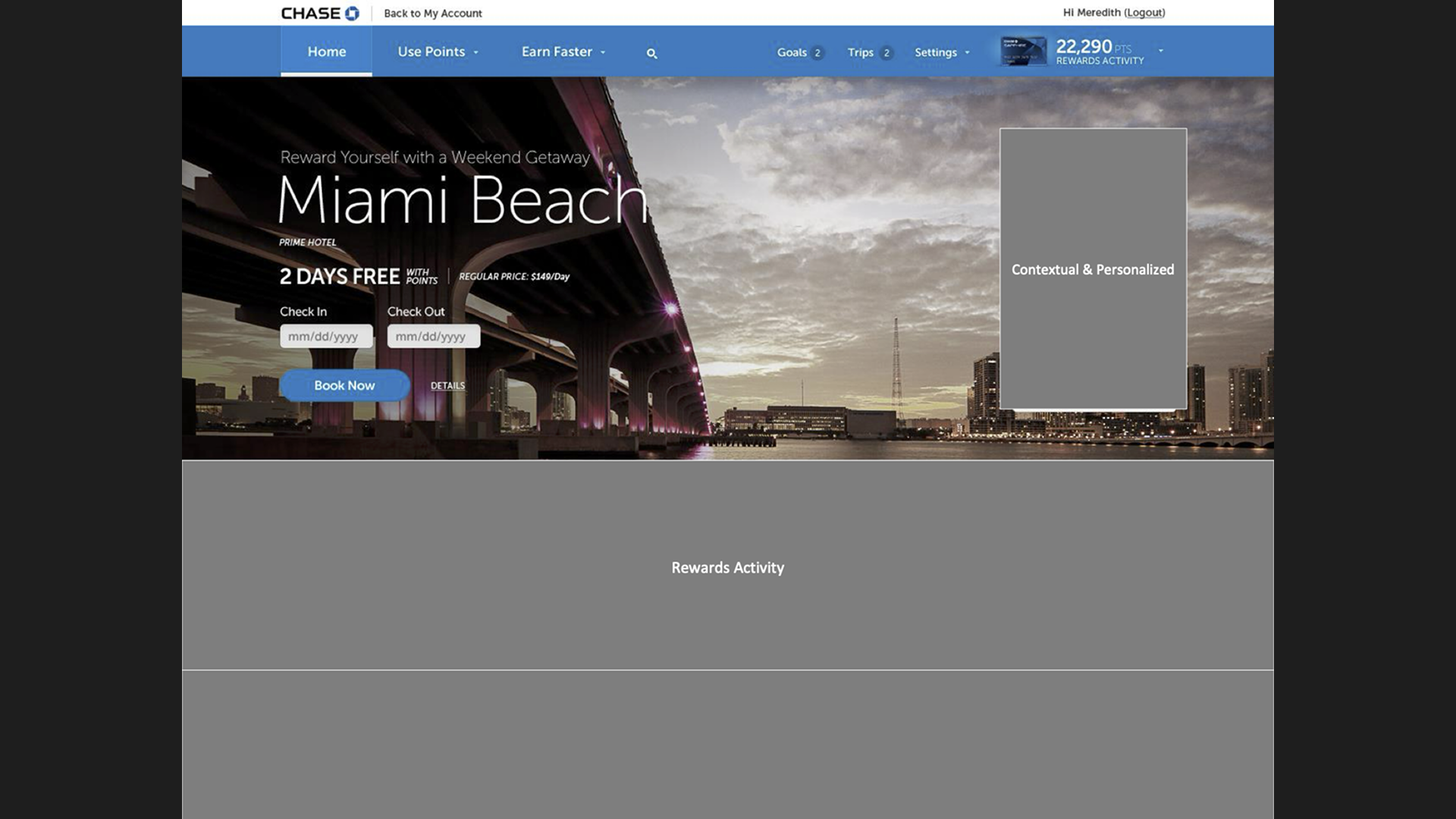Click the Sapphire credit card image
Viewport: 1456px width, 819px height.
[1022, 51]
